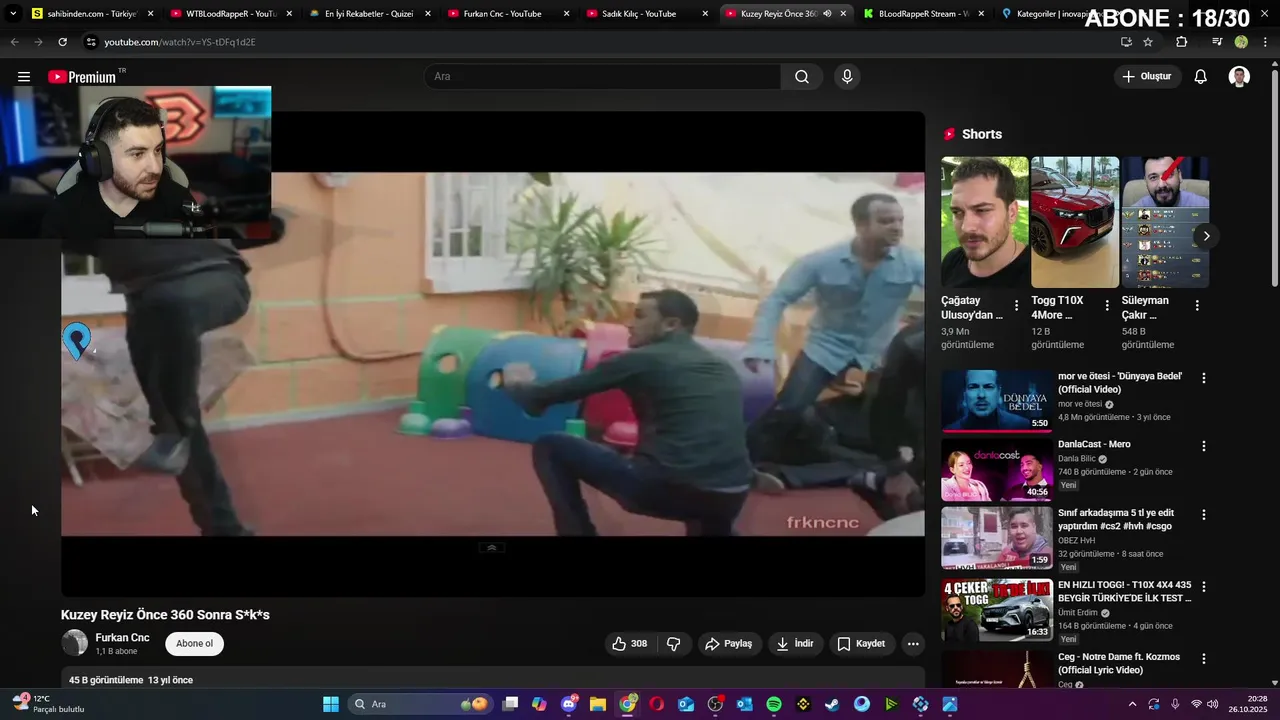
Task: Save video to playlist with Kaydet
Action: [861, 644]
